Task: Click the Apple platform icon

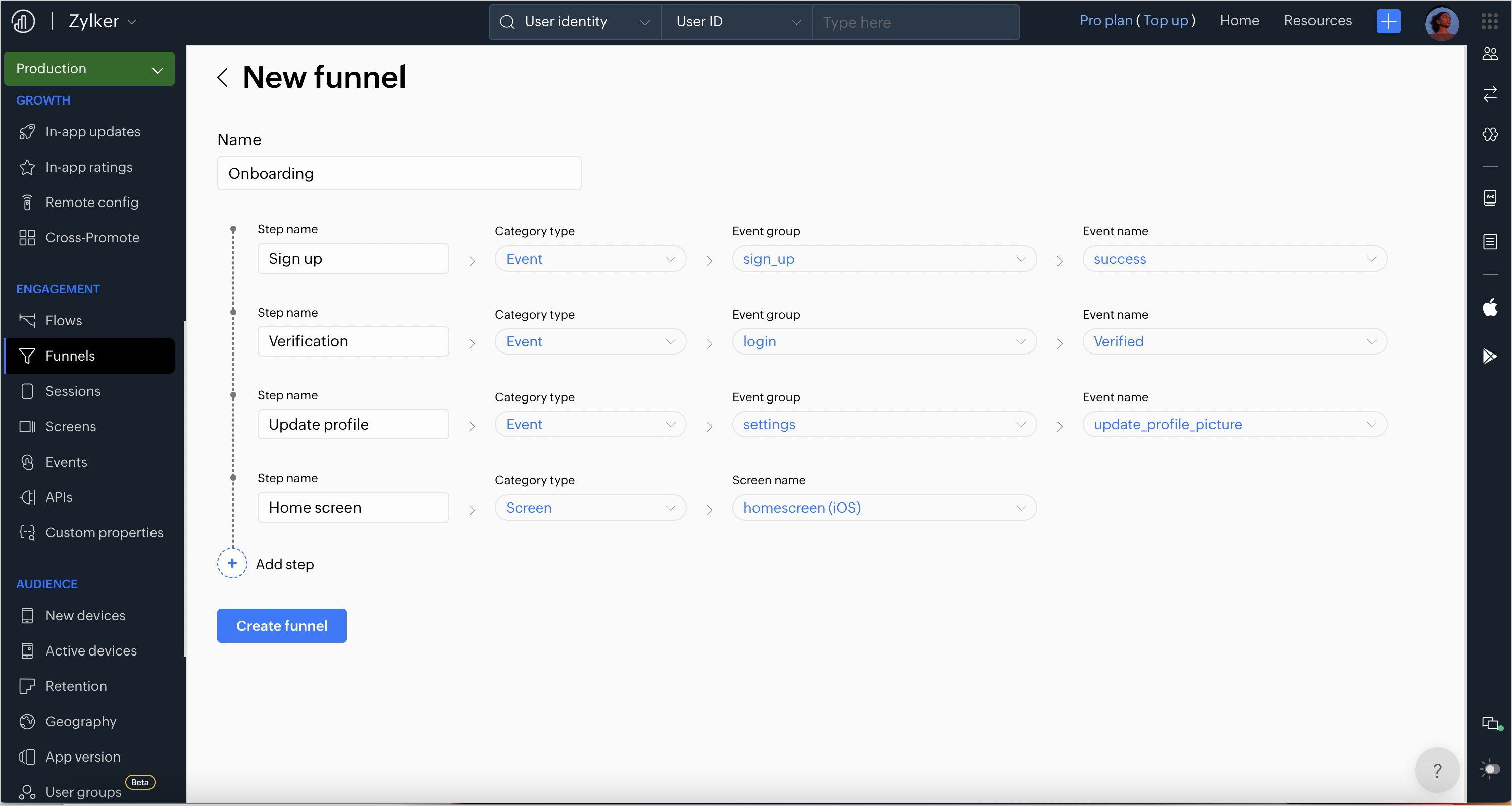Action: tap(1490, 308)
